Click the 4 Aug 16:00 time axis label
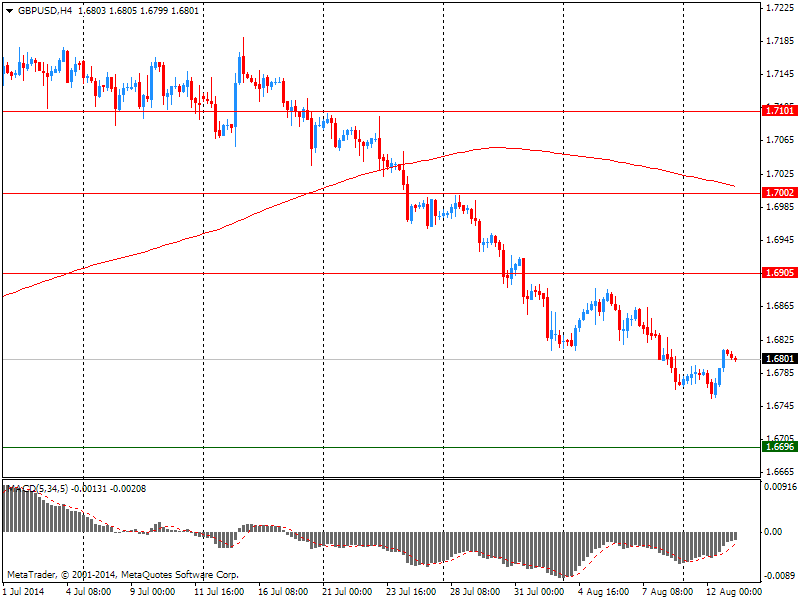The image size is (800, 600). tap(604, 592)
